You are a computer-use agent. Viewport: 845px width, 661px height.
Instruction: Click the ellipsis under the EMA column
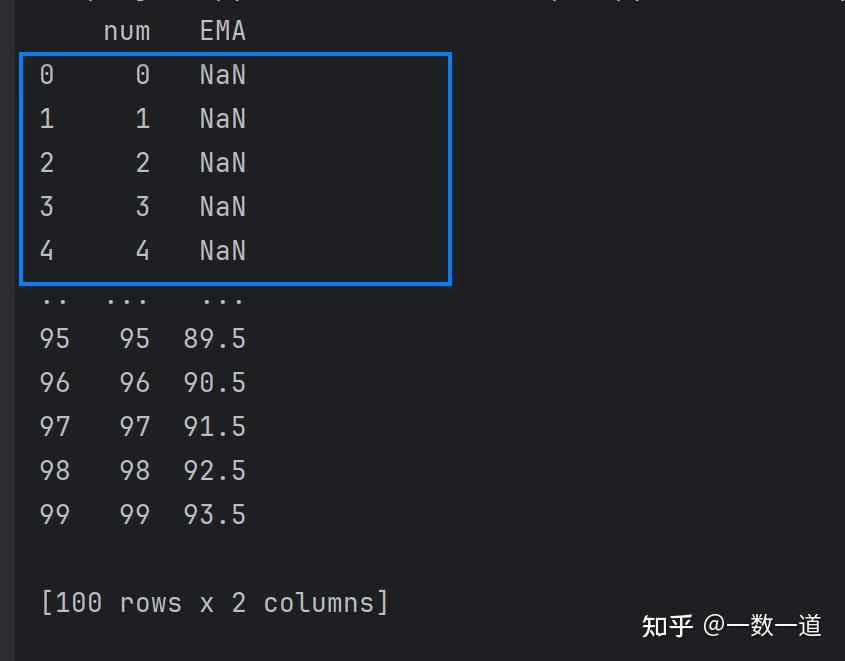[x=222, y=299]
